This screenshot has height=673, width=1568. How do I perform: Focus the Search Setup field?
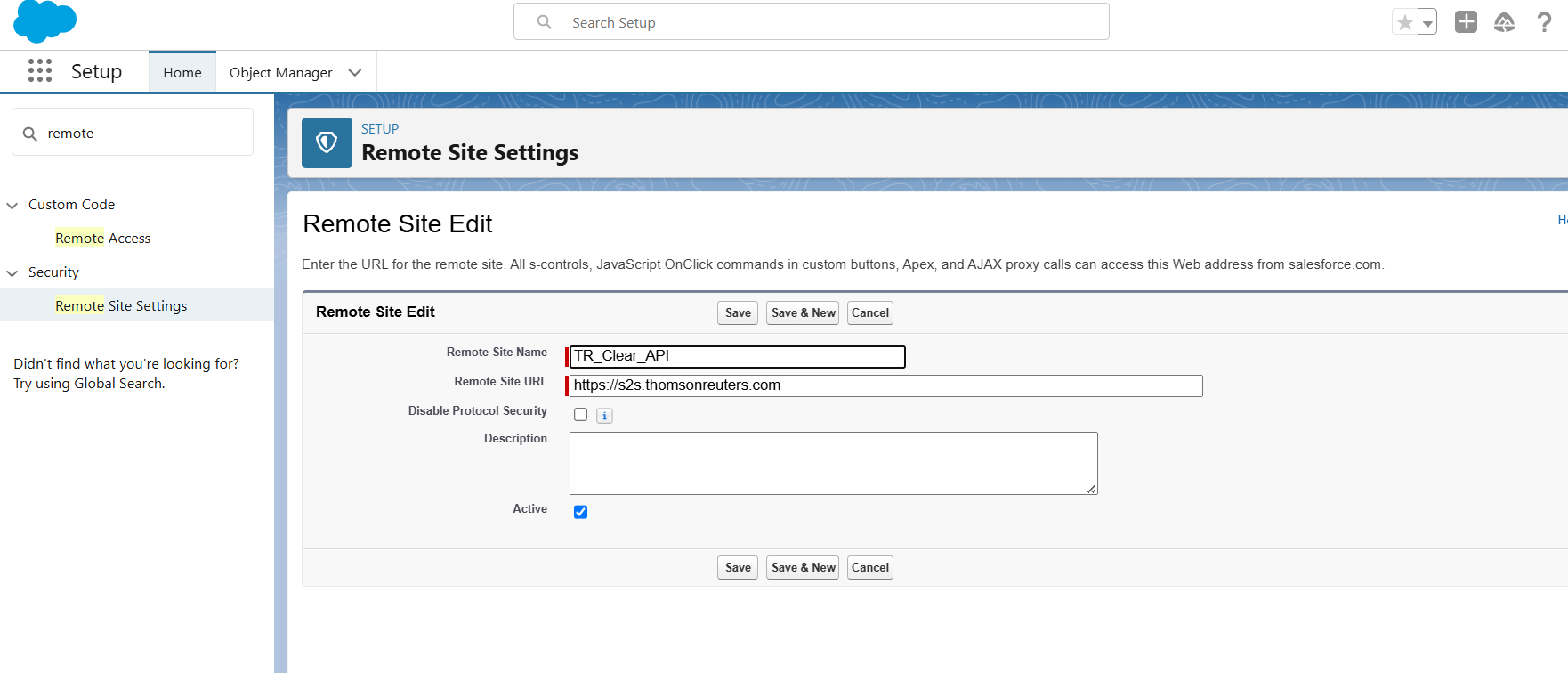(x=812, y=22)
